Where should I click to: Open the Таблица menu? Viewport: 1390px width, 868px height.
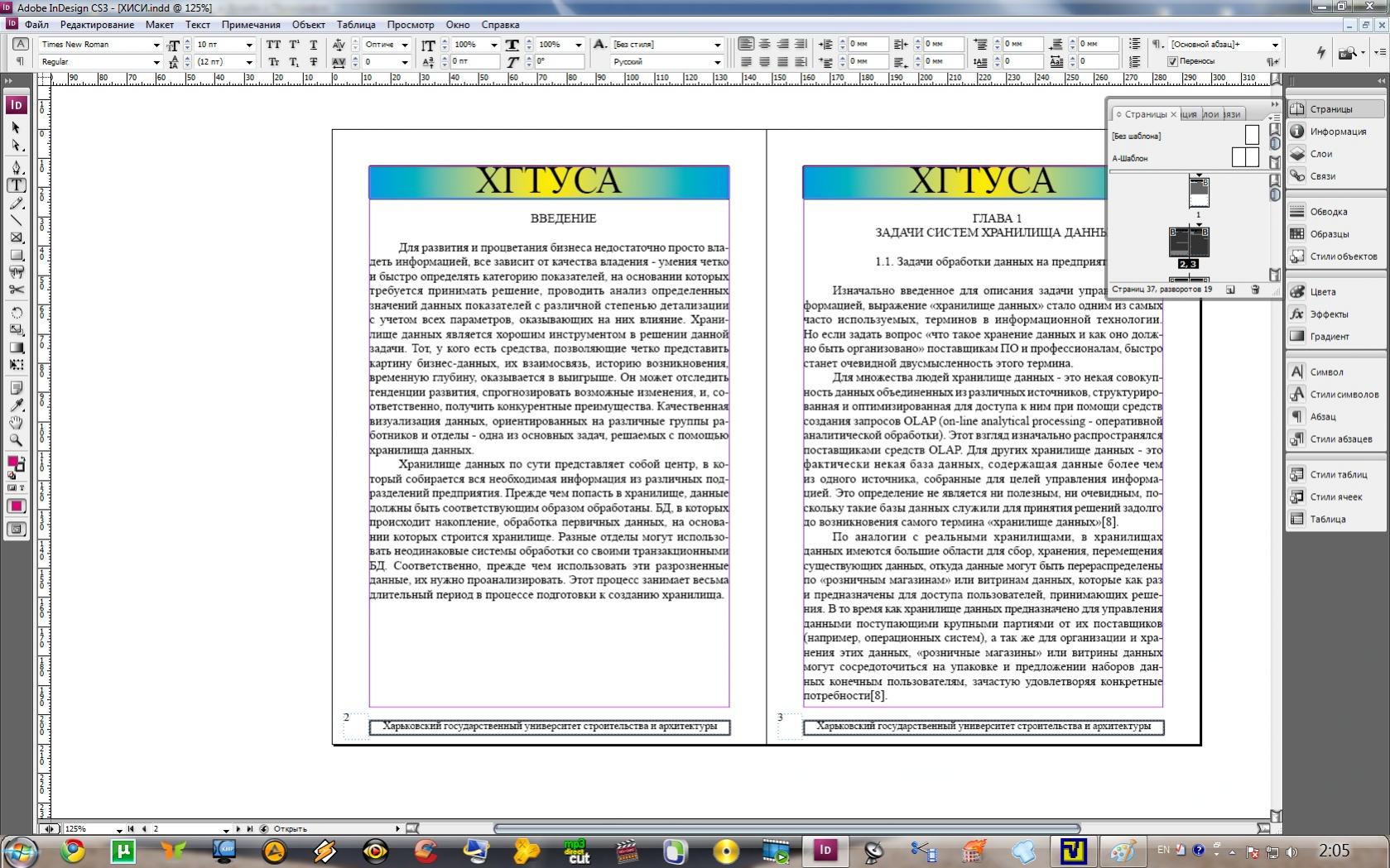[x=356, y=25]
